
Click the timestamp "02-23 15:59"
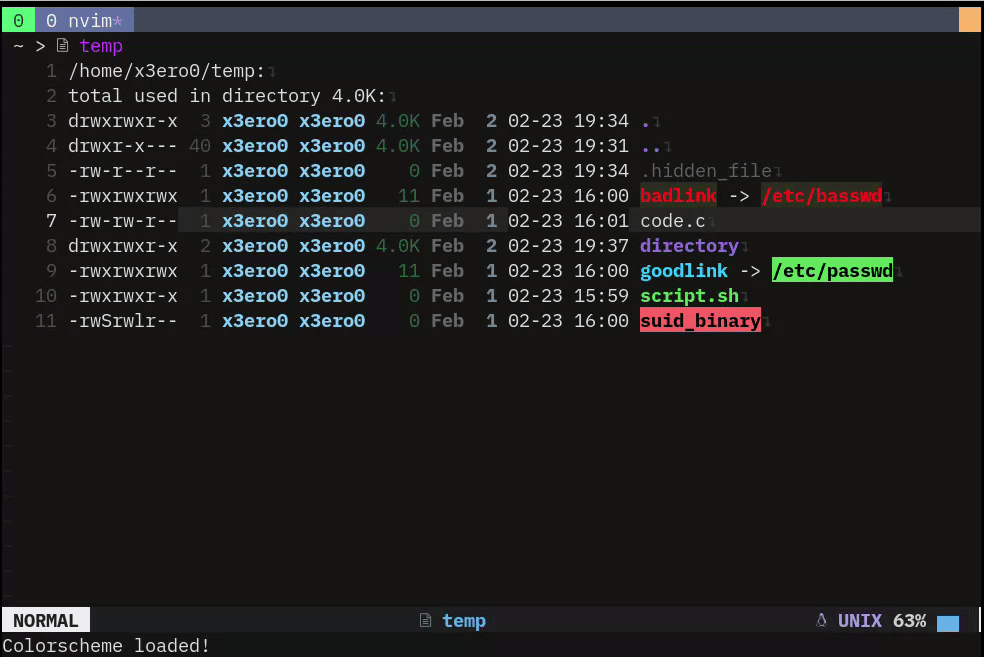click(x=568, y=296)
